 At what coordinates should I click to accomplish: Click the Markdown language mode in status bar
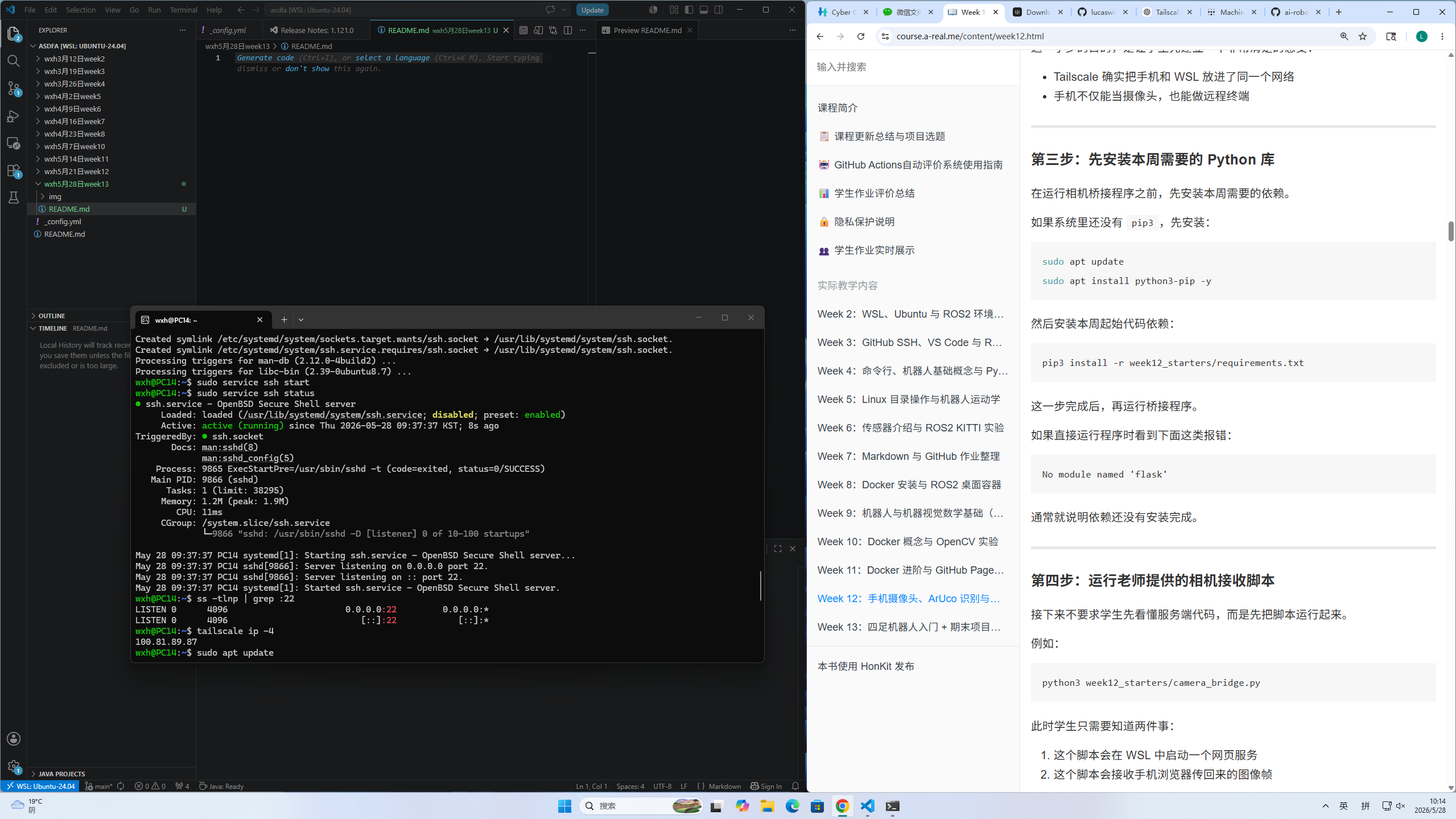724,786
